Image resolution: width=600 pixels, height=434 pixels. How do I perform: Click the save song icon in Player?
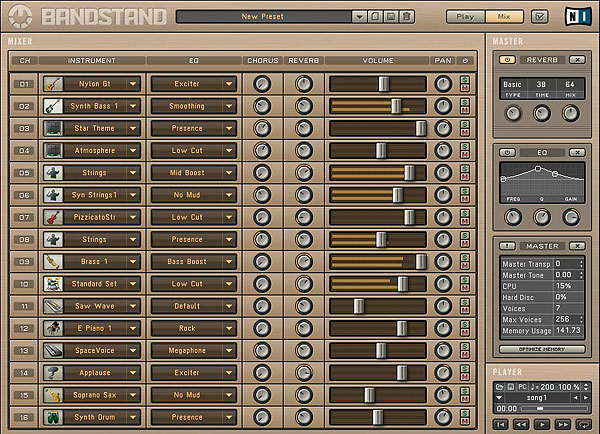pos(510,387)
